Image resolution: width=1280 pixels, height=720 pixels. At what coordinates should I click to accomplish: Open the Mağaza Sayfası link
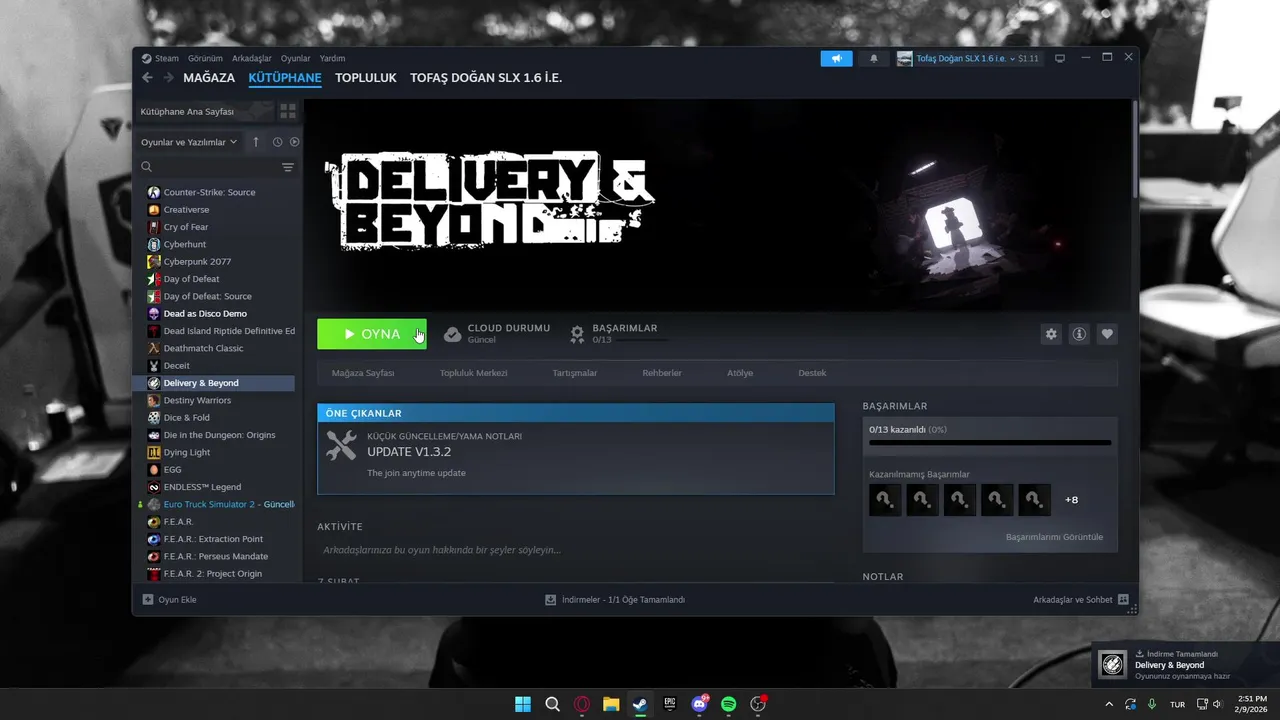[363, 373]
